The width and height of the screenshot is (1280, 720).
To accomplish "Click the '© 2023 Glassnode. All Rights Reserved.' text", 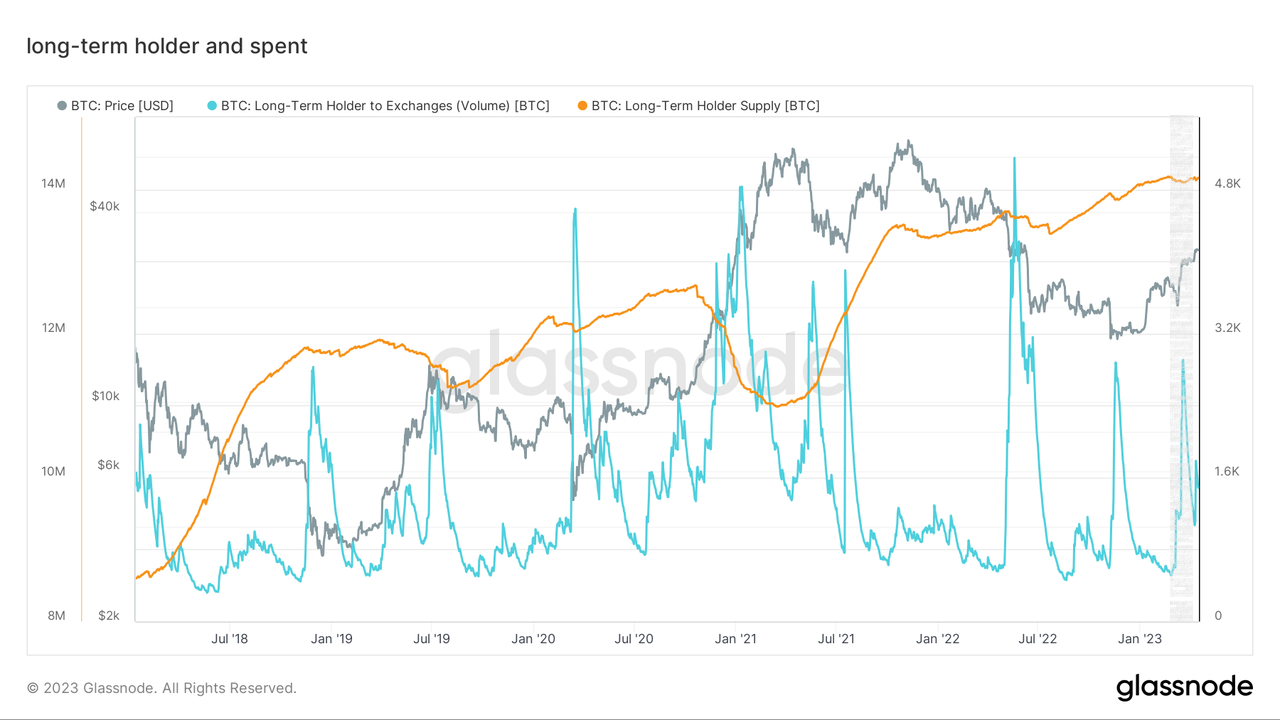I will coord(162,688).
